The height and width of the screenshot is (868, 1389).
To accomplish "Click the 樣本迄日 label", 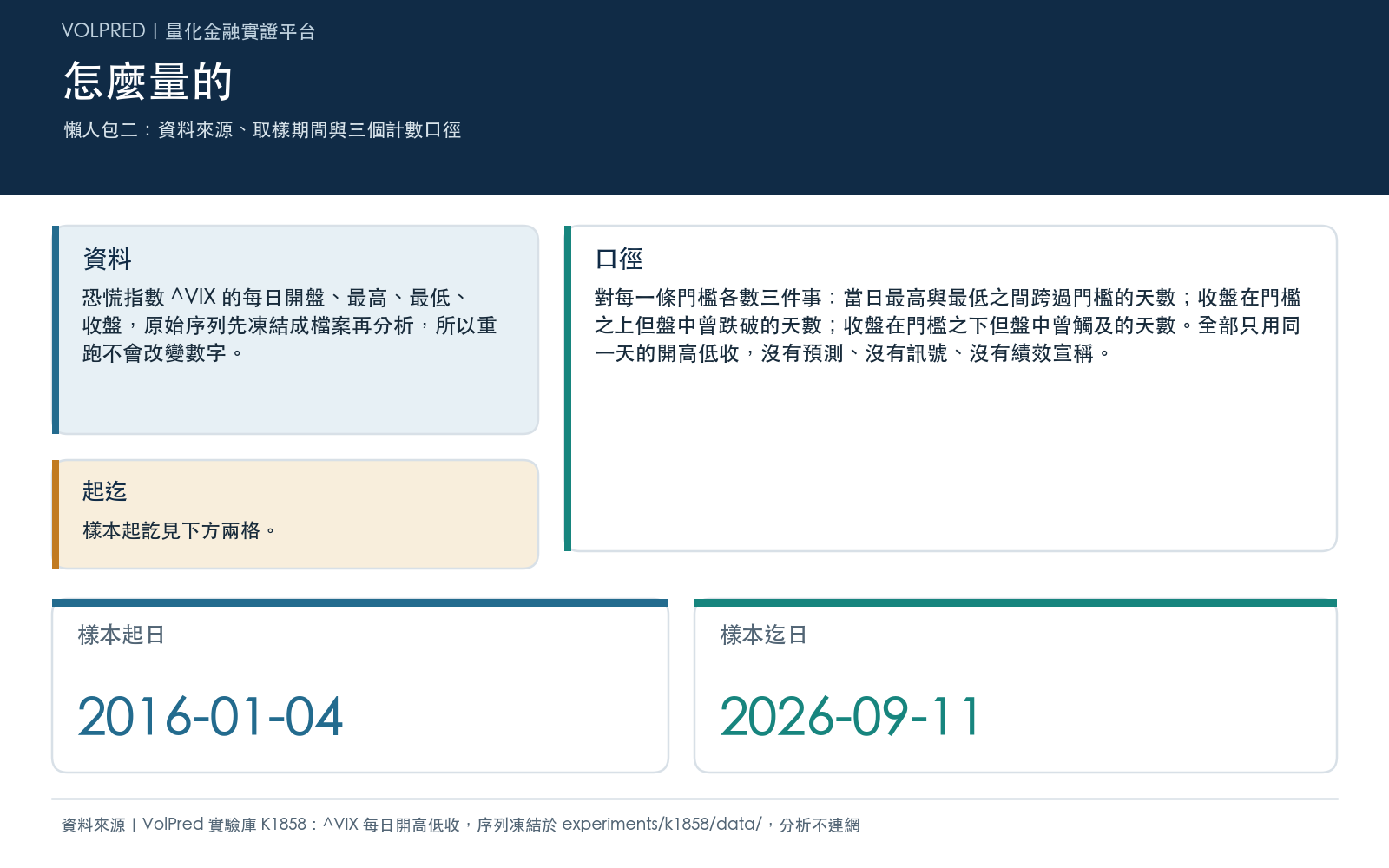I will click(x=764, y=635).
